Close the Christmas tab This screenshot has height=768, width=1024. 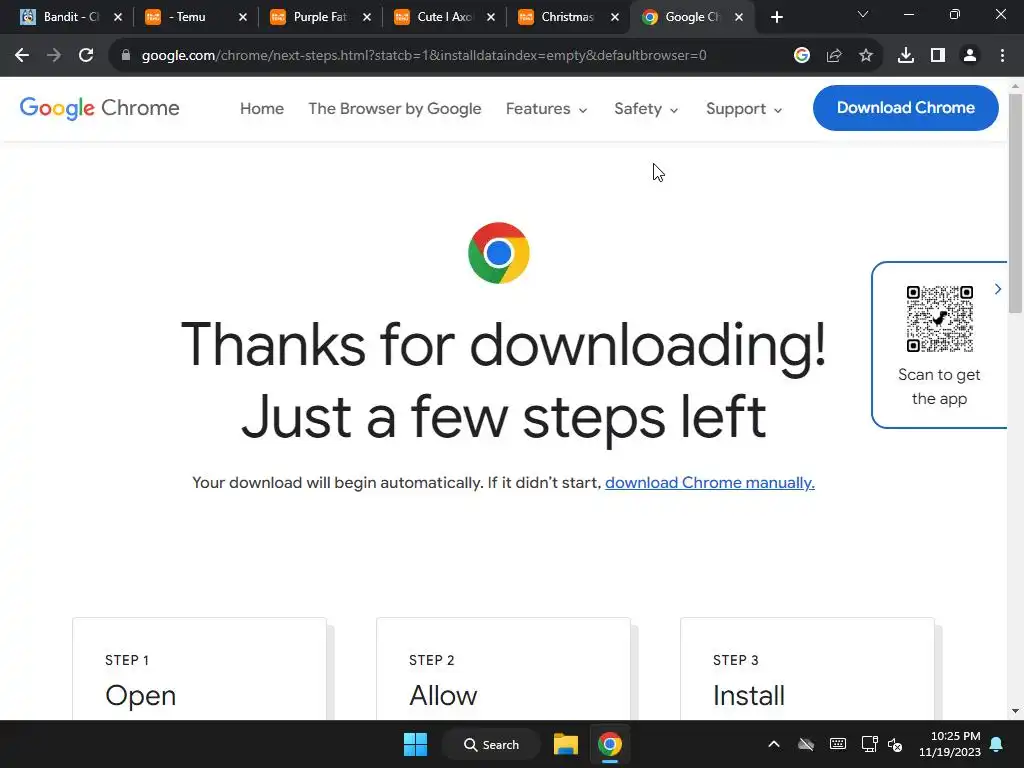pos(615,17)
